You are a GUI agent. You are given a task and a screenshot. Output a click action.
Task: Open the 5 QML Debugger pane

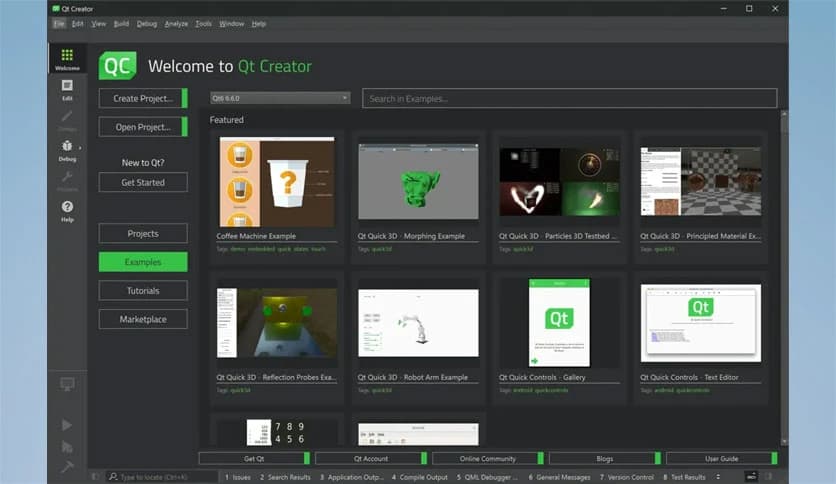(x=487, y=477)
